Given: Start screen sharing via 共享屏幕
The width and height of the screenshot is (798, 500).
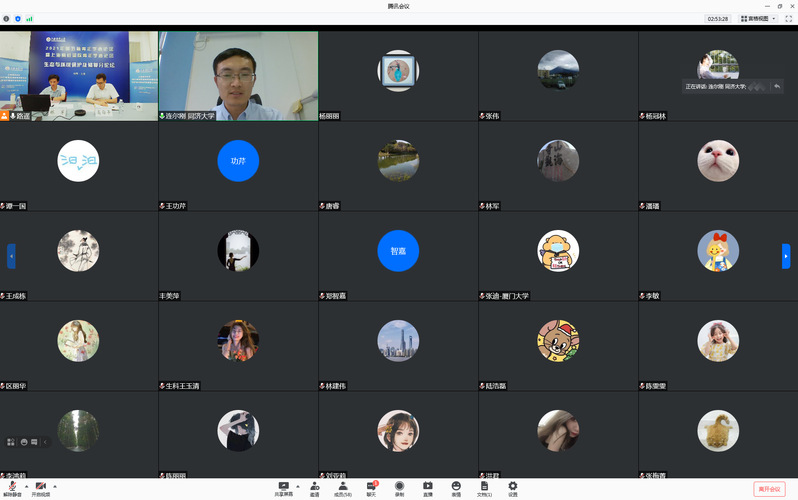Looking at the screenshot, I should tap(284, 487).
